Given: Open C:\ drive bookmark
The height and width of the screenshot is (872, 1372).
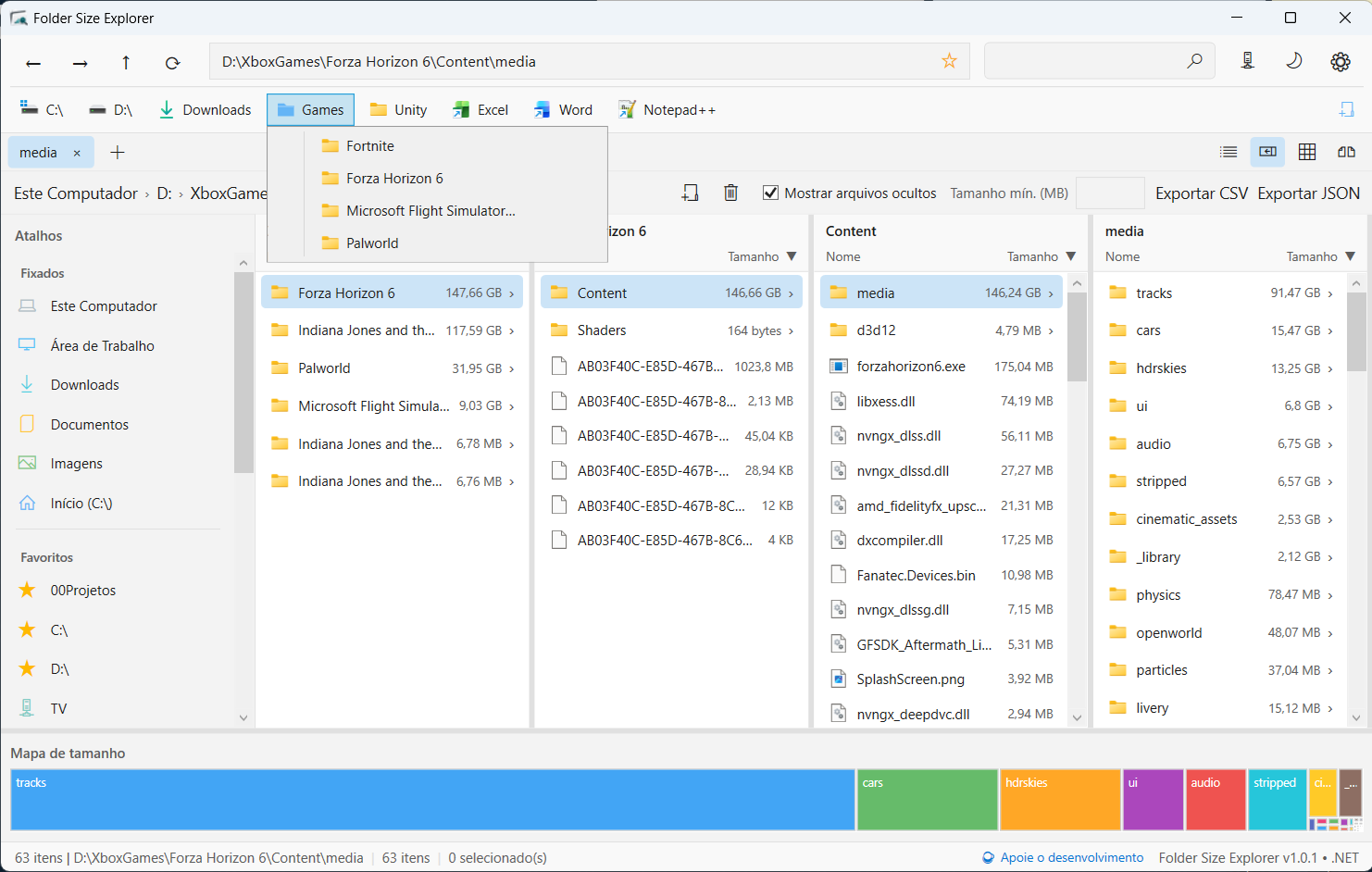Looking at the screenshot, I should pos(42,109).
